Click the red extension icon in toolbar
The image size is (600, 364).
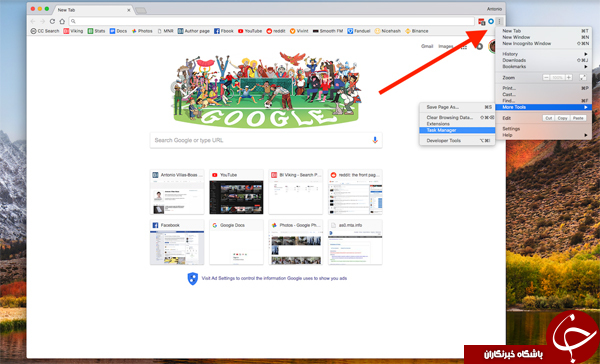482,21
